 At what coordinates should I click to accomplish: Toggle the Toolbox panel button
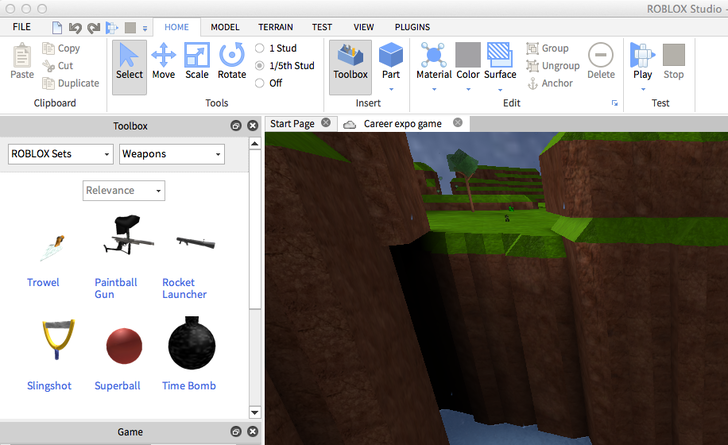[350, 66]
